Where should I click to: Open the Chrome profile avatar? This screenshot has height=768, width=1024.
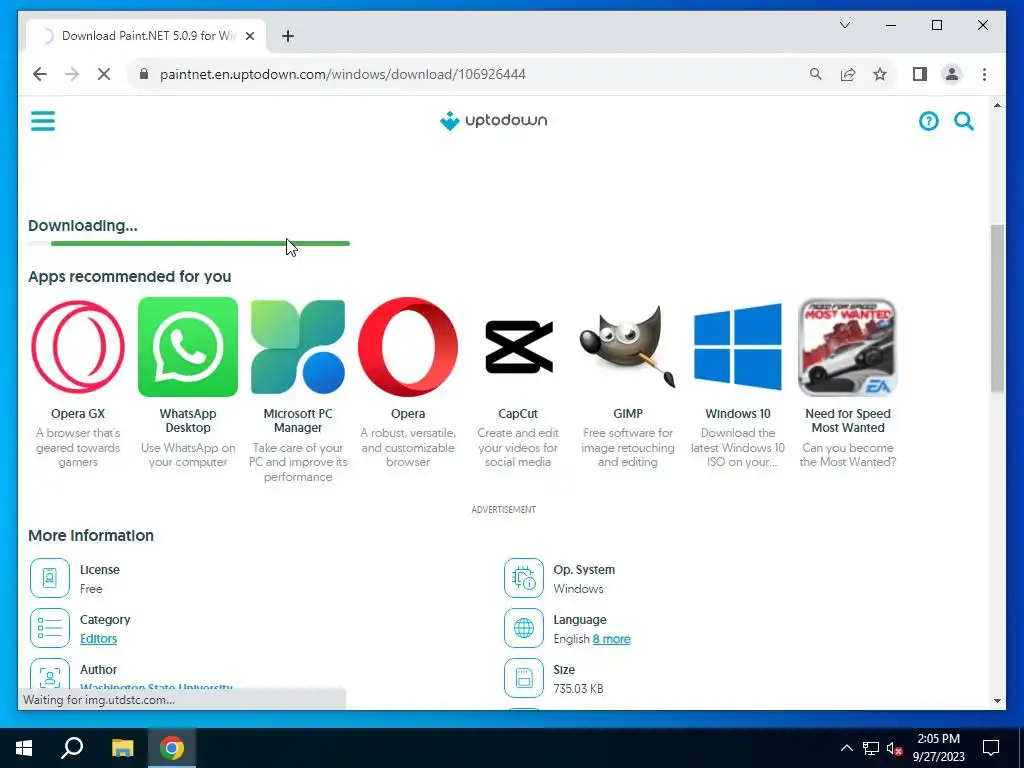[952, 74]
